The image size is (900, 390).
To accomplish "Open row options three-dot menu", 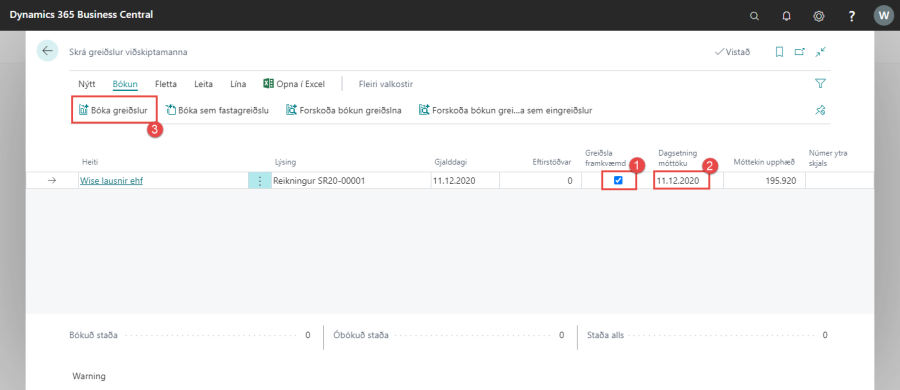I will [259, 181].
